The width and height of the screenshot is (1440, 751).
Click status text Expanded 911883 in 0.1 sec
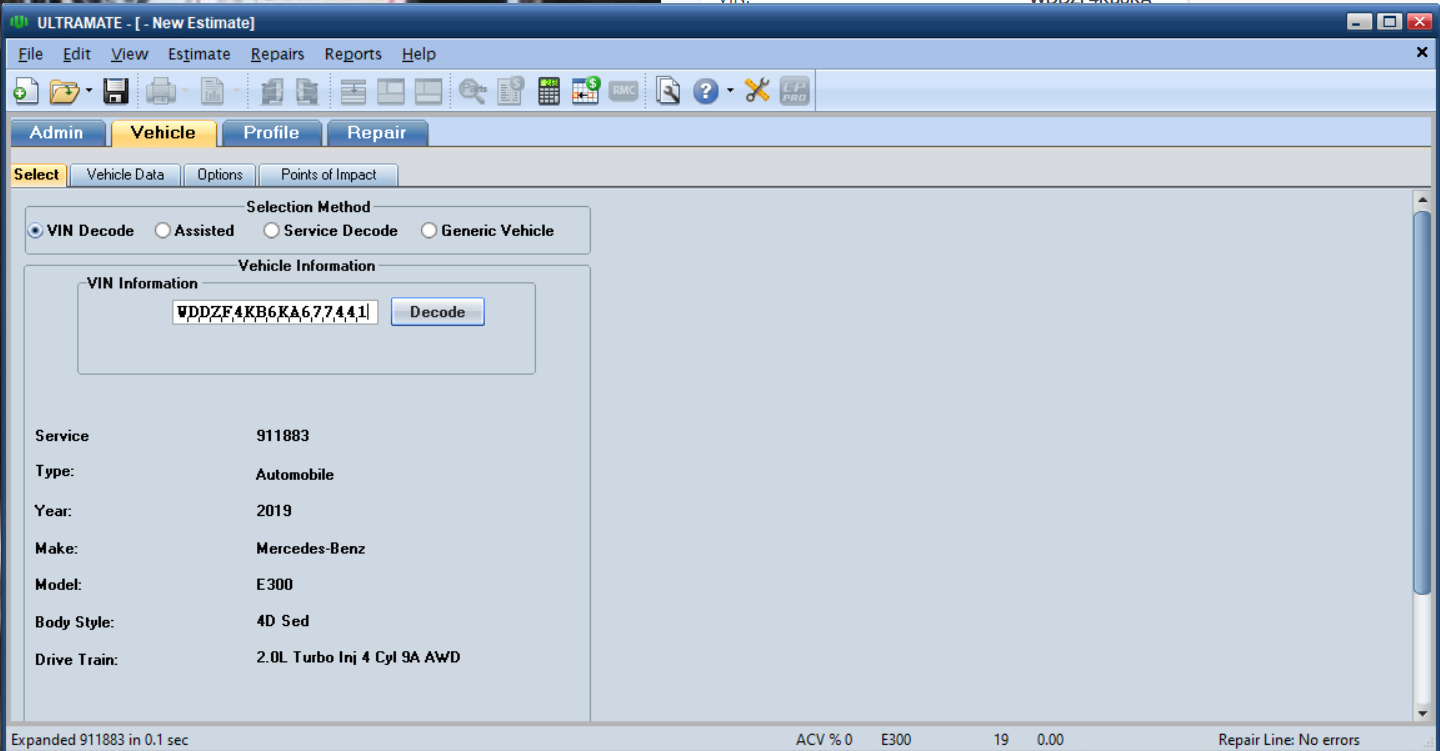point(100,740)
